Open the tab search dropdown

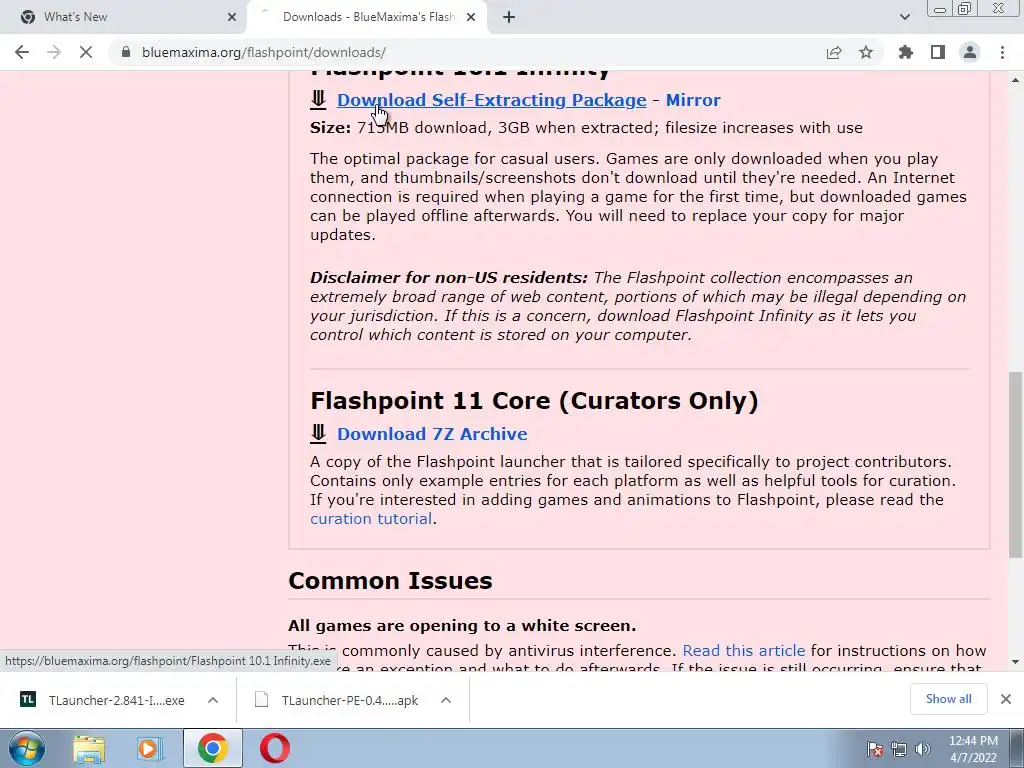tap(904, 17)
